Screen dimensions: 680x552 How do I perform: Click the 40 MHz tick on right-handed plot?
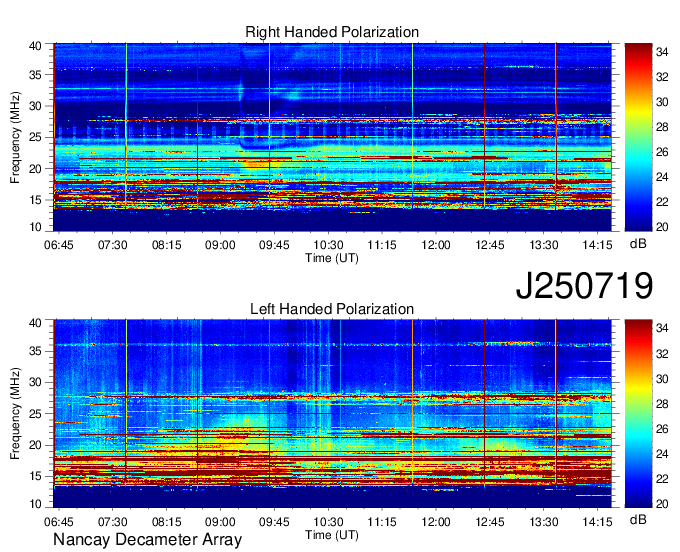(x=35, y=46)
